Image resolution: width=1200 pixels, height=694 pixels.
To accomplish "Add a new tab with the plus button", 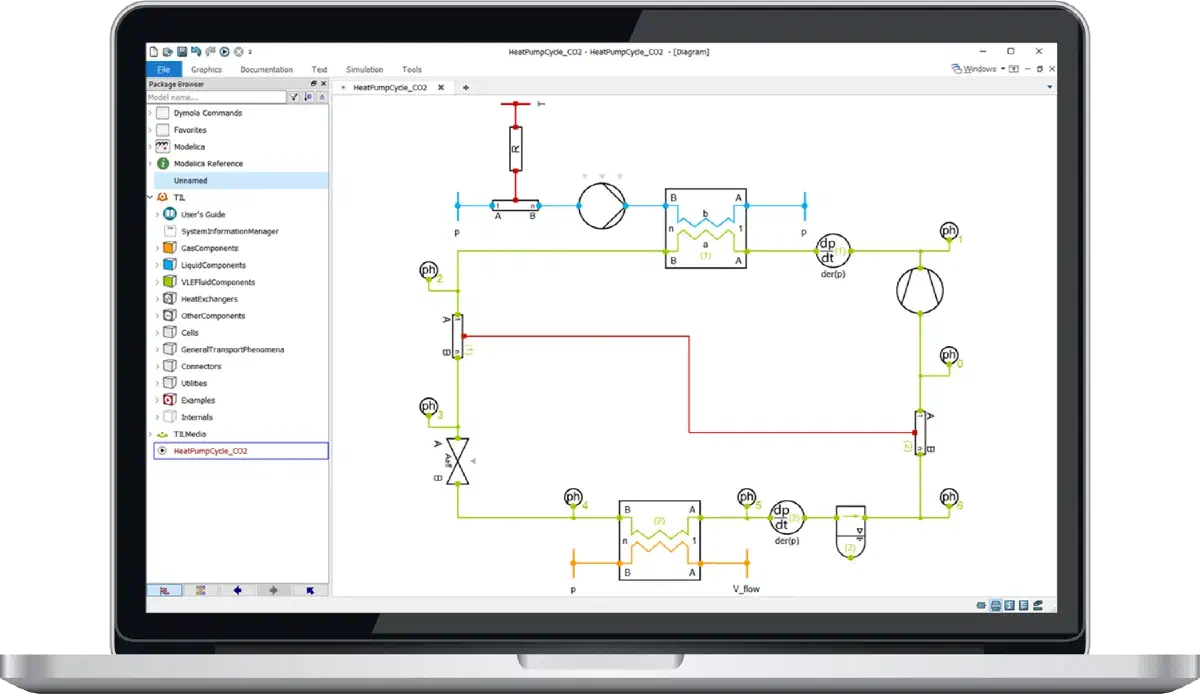I will click(x=466, y=88).
